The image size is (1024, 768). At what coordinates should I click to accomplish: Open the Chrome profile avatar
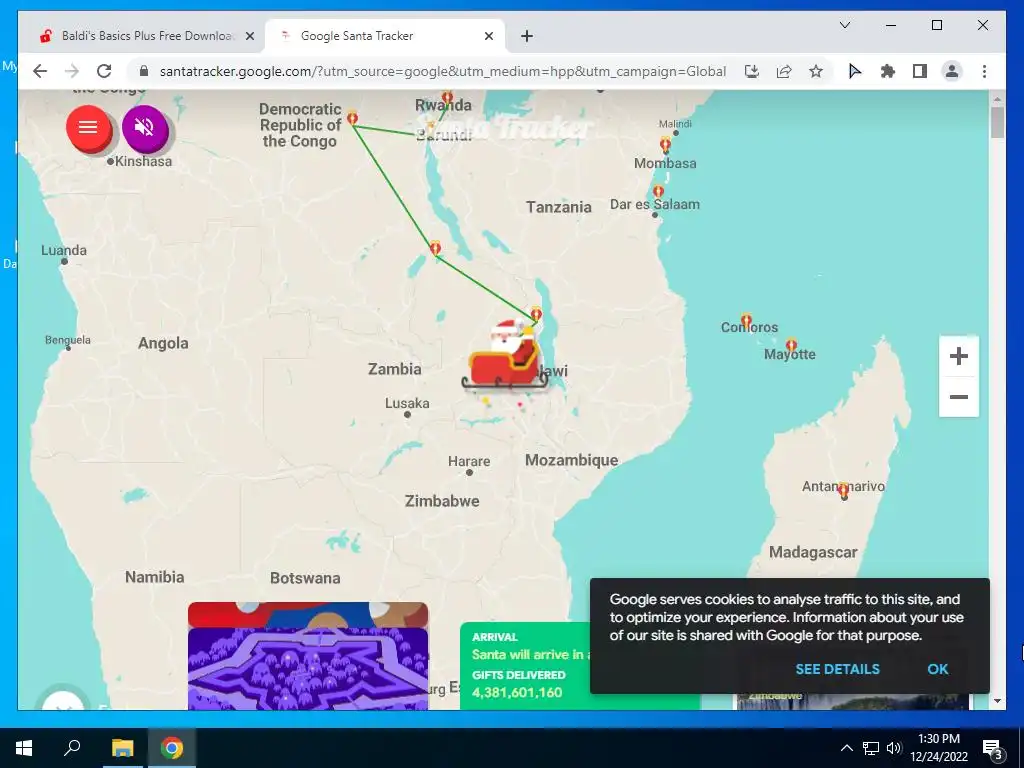click(952, 71)
